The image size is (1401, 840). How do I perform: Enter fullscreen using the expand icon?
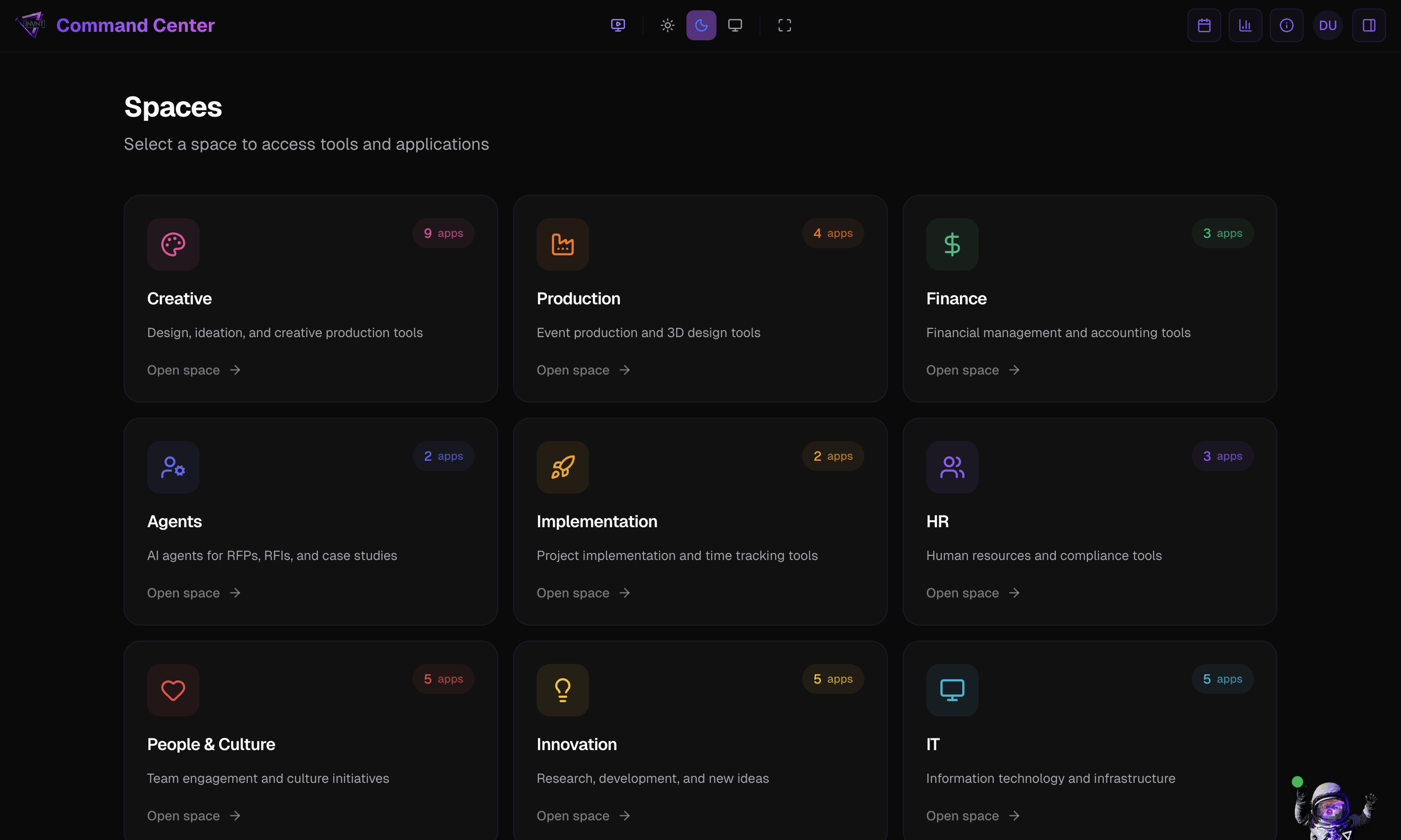[785, 25]
